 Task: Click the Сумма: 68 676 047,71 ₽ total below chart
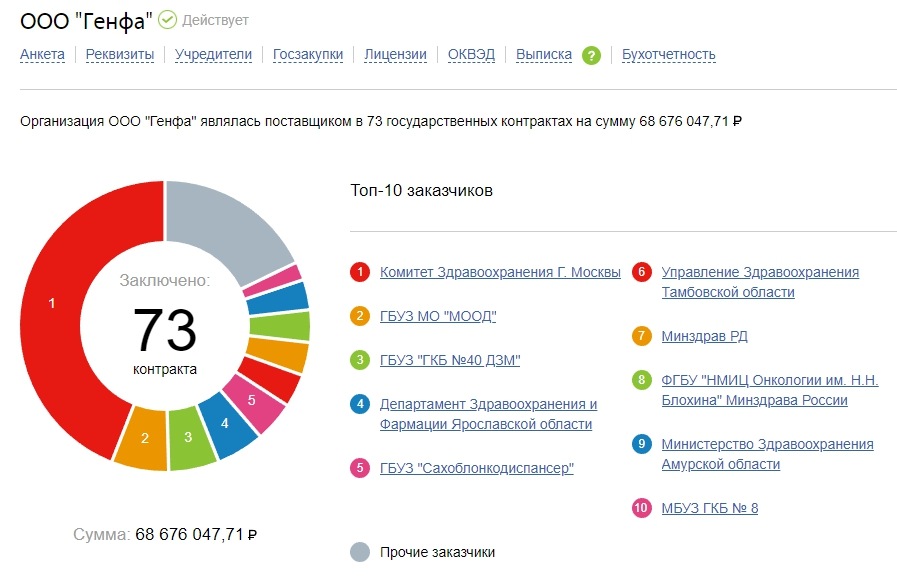[x=165, y=534]
